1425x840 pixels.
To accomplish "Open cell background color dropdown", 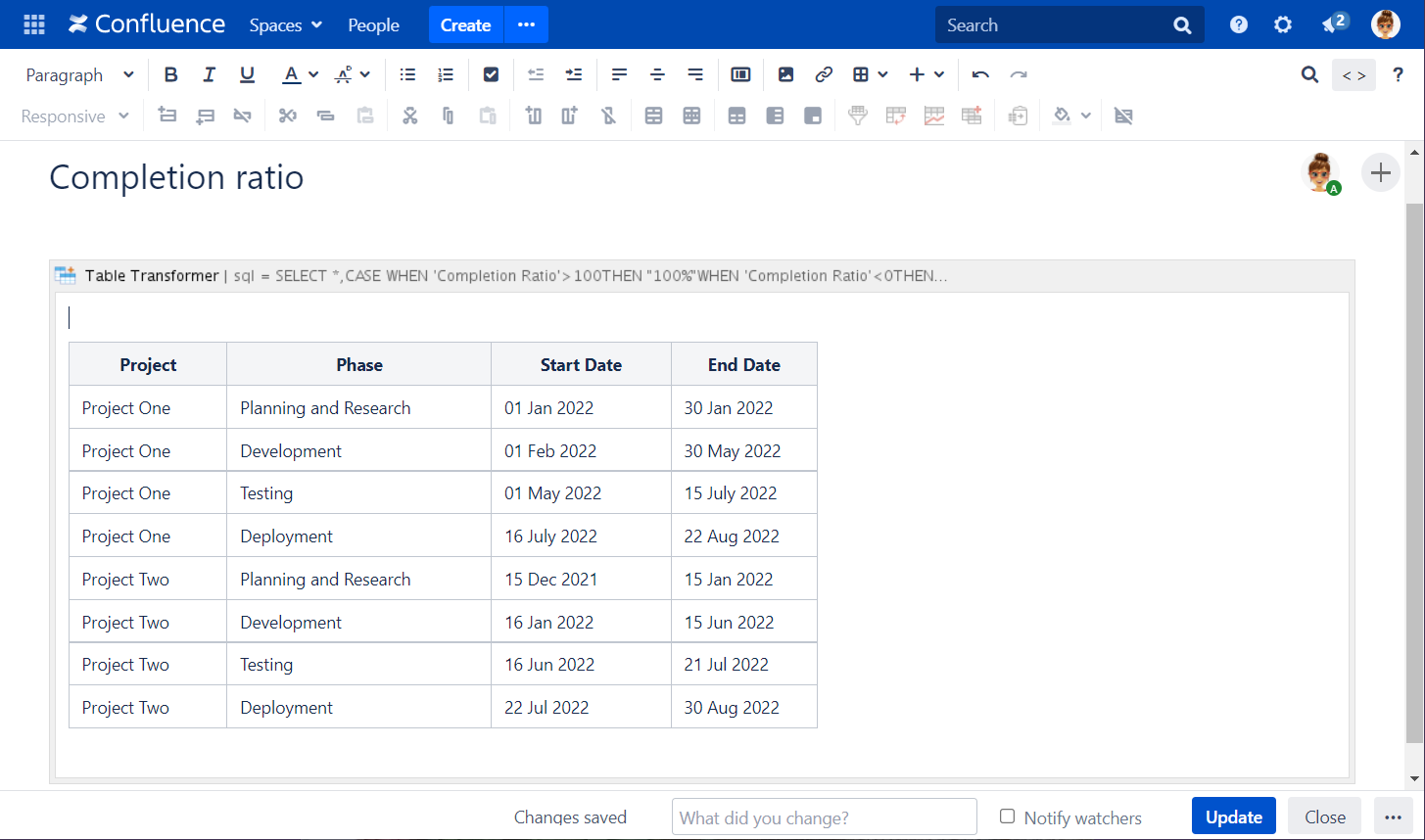I will click(1085, 116).
